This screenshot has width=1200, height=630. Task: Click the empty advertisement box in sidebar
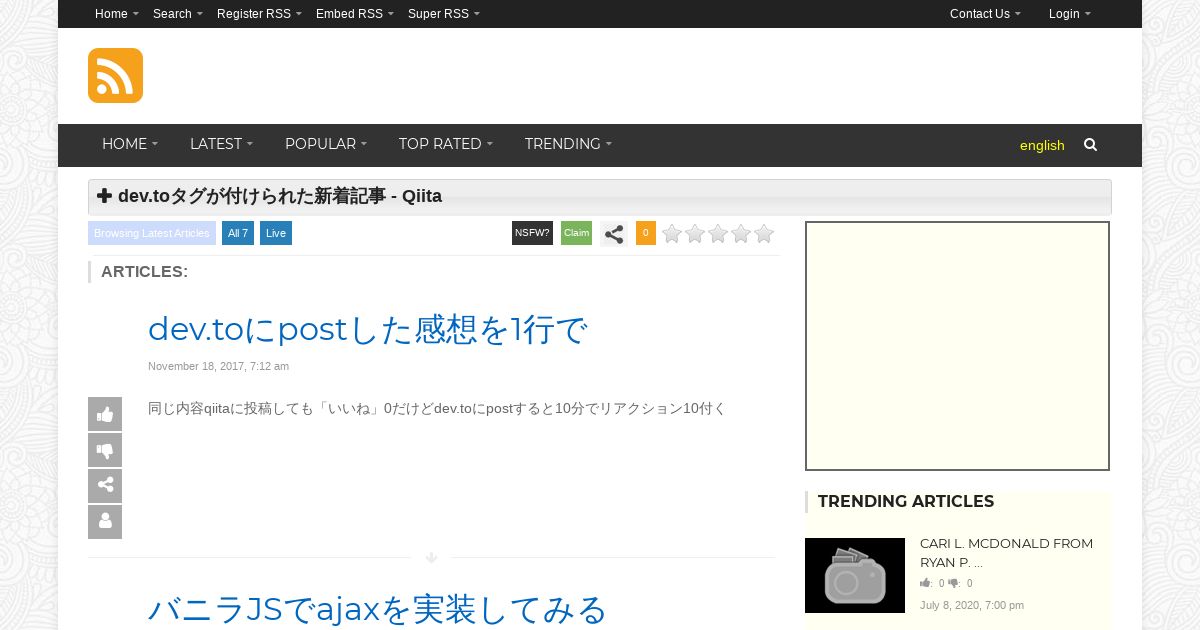957,346
